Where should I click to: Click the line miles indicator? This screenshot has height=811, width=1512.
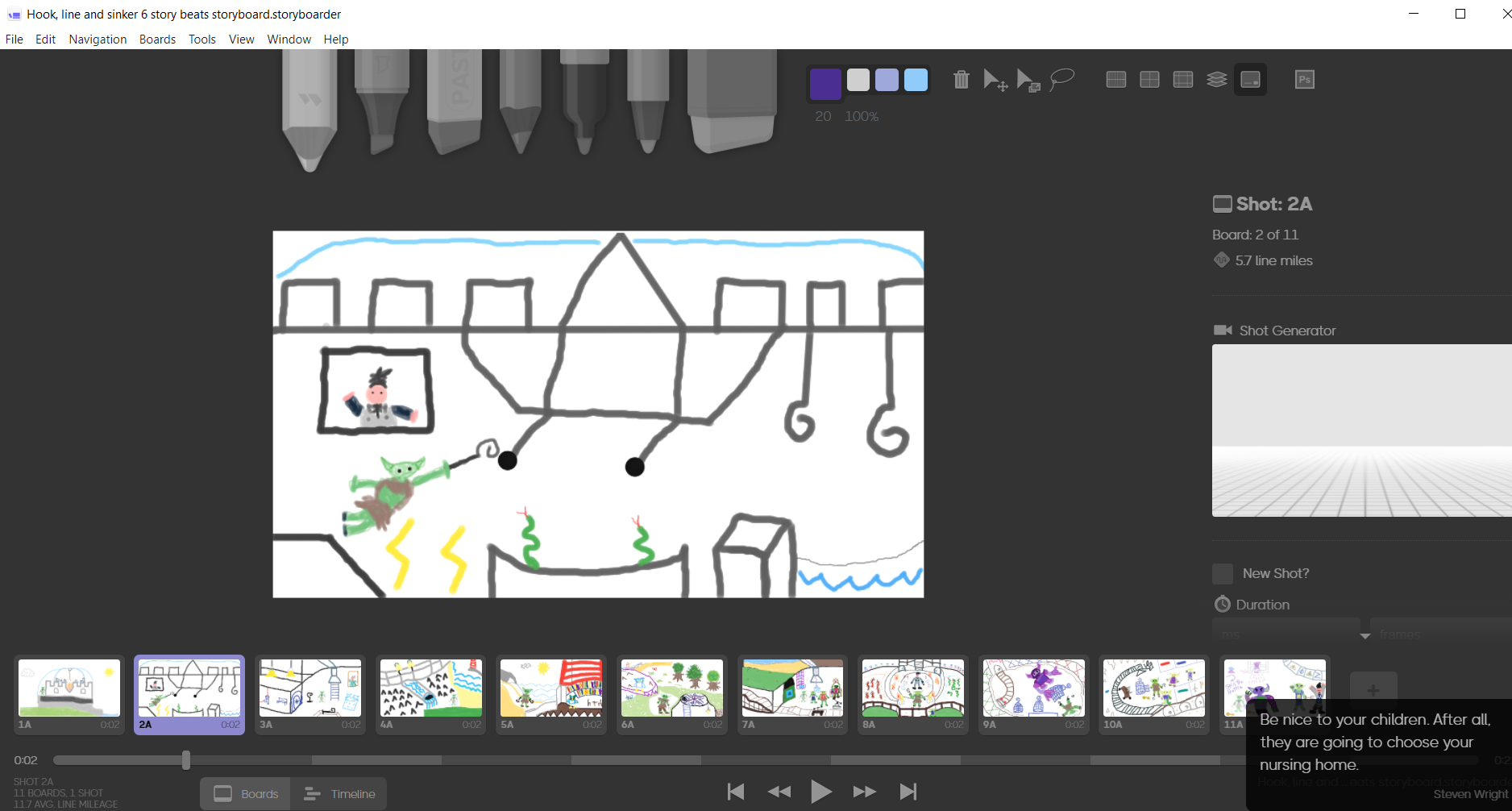click(x=1264, y=260)
